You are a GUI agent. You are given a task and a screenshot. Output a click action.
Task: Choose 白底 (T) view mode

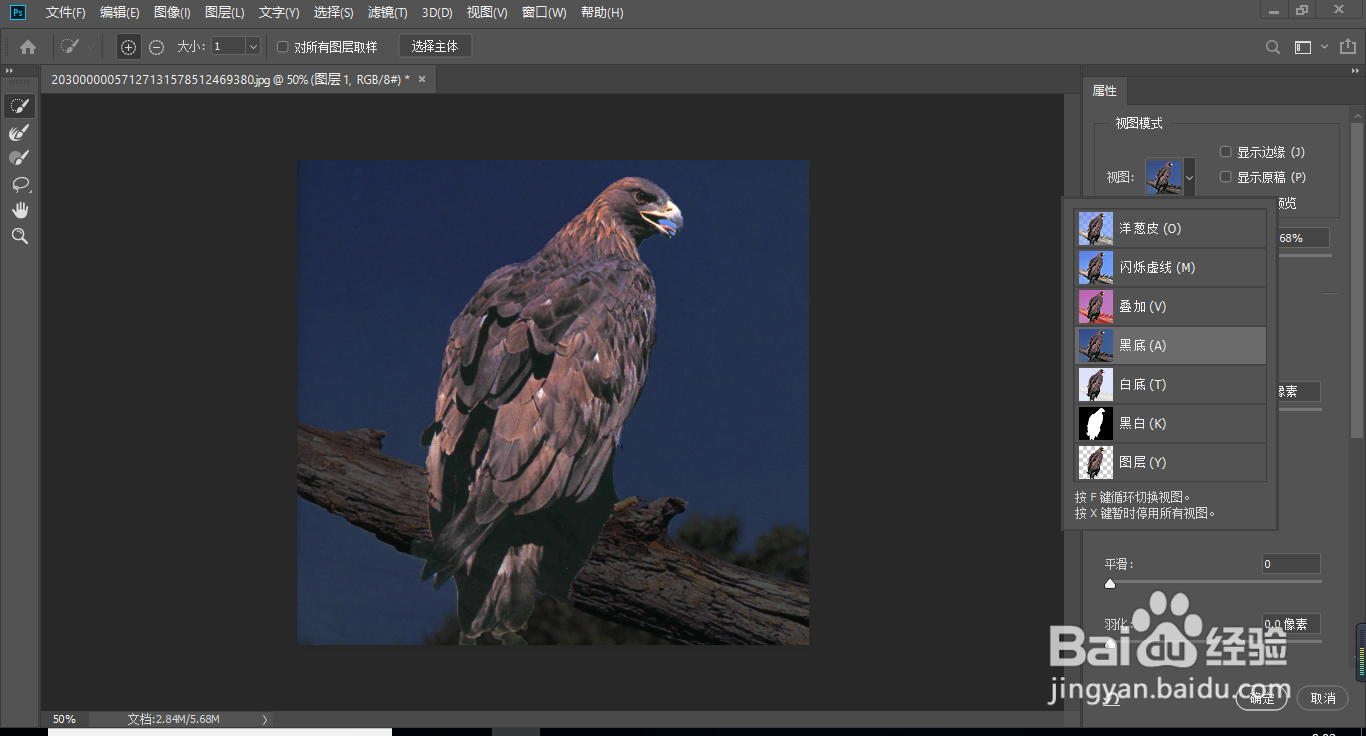coord(1170,385)
